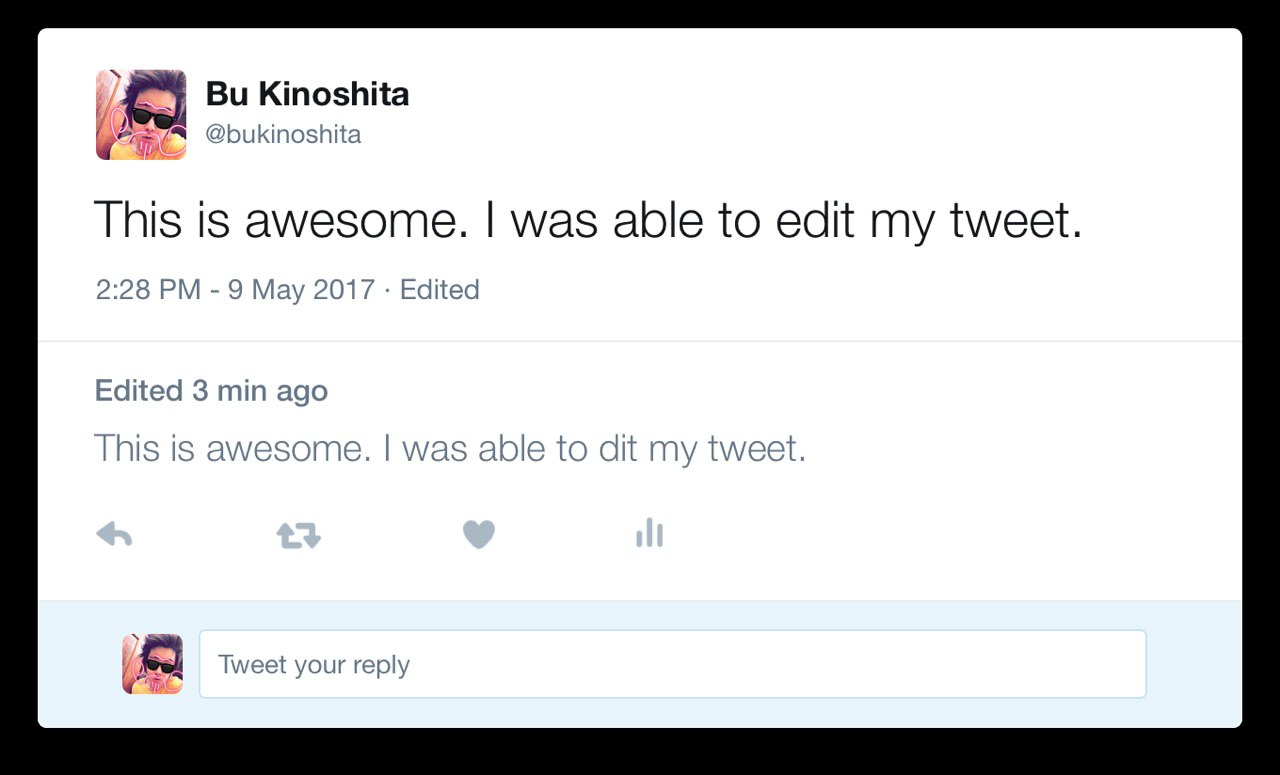Screen dimensions: 1280x775
Task: Click the older version saying dit my tweet
Action: point(450,449)
